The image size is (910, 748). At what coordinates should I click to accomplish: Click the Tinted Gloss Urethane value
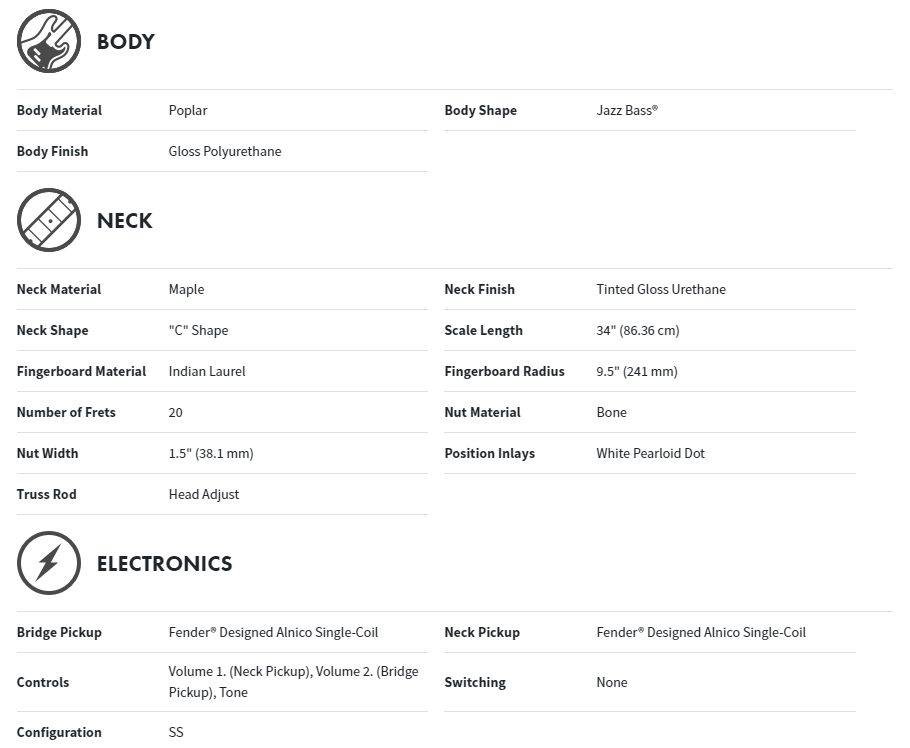[661, 289]
